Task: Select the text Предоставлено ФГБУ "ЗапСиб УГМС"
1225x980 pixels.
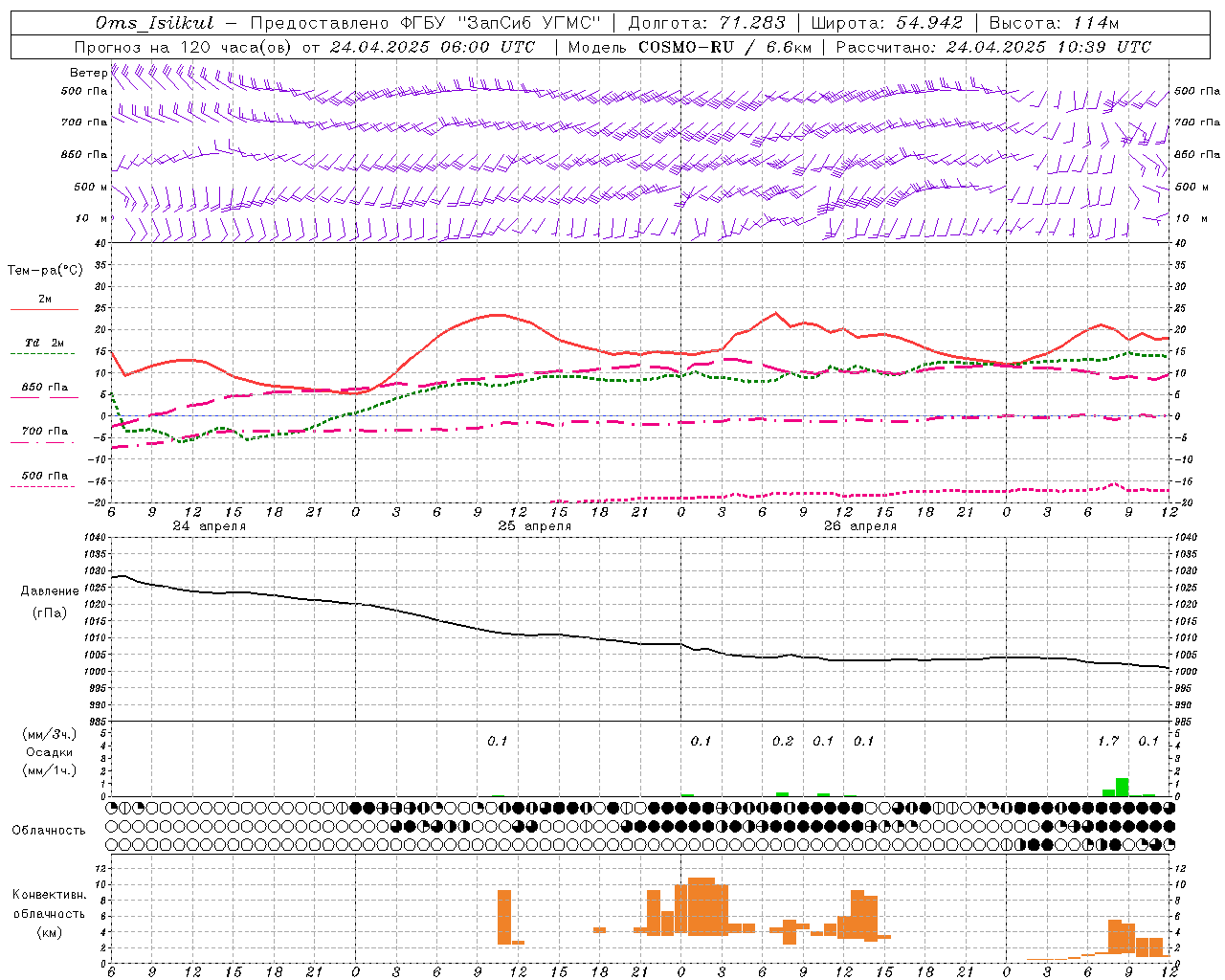Action: [x=426, y=23]
